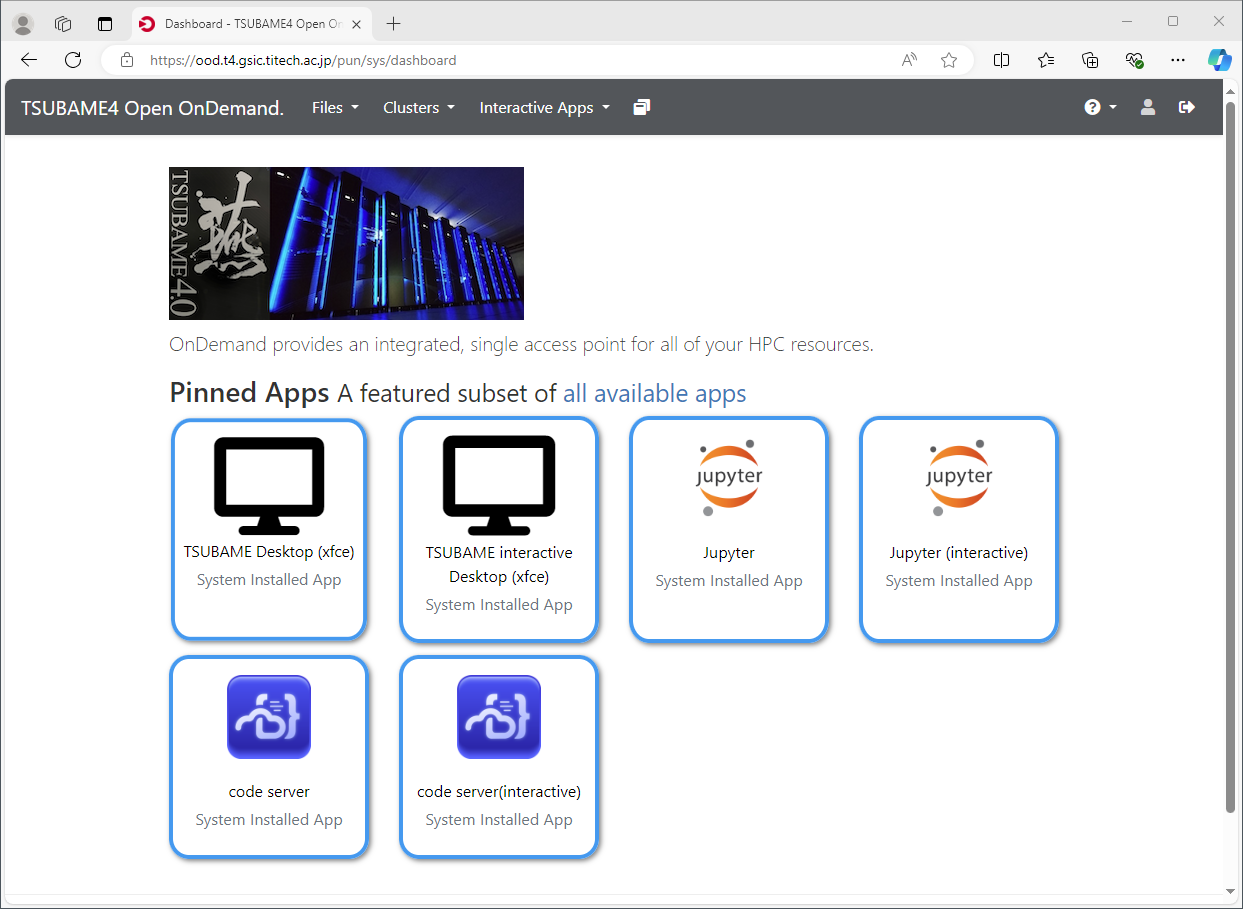Image resolution: width=1243 pixels, height=909 pixels.
Task: Click the OnDemand provides an integrated description text
Action: 522,344
